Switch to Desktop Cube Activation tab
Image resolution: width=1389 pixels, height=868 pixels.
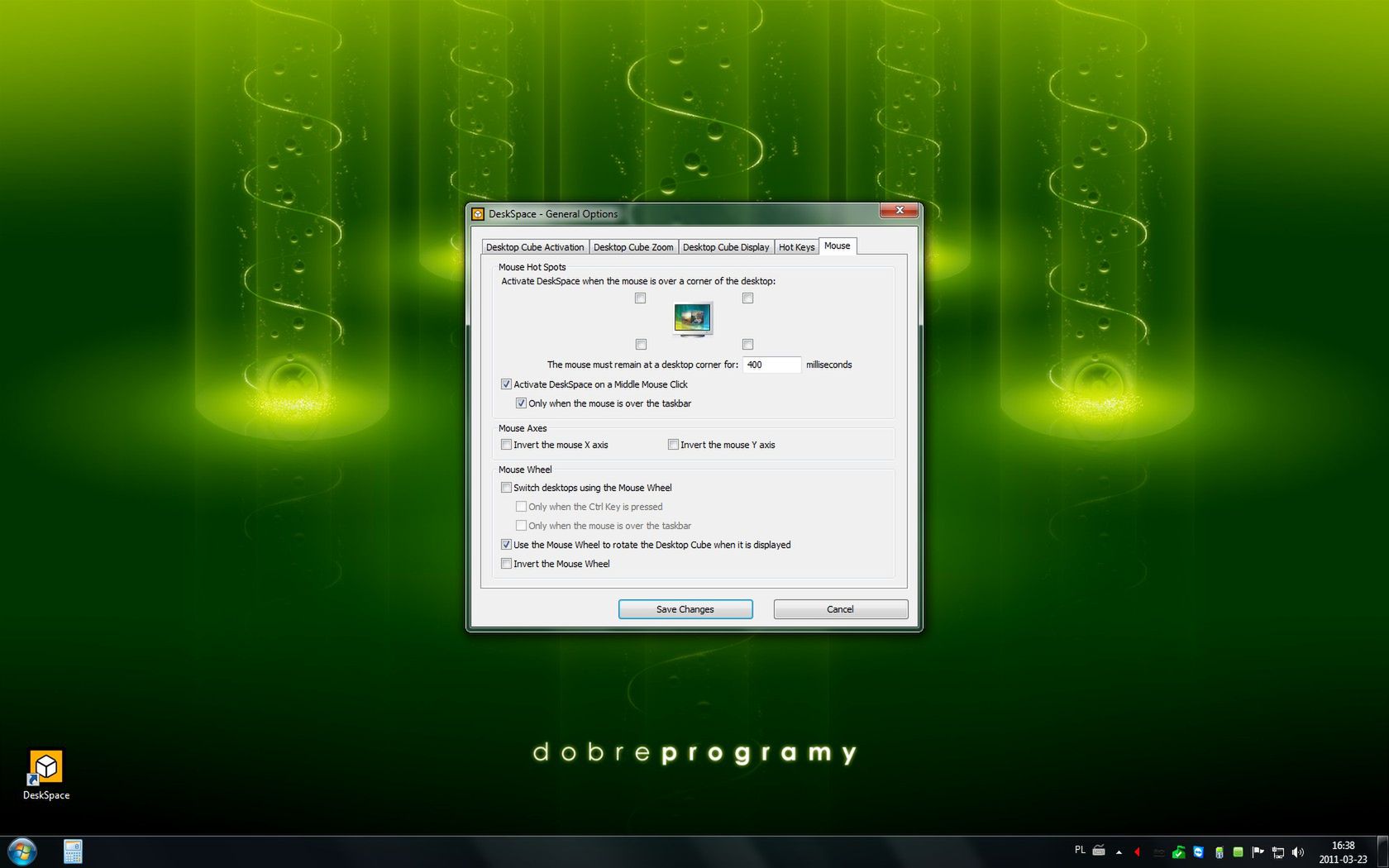point(535,247)
